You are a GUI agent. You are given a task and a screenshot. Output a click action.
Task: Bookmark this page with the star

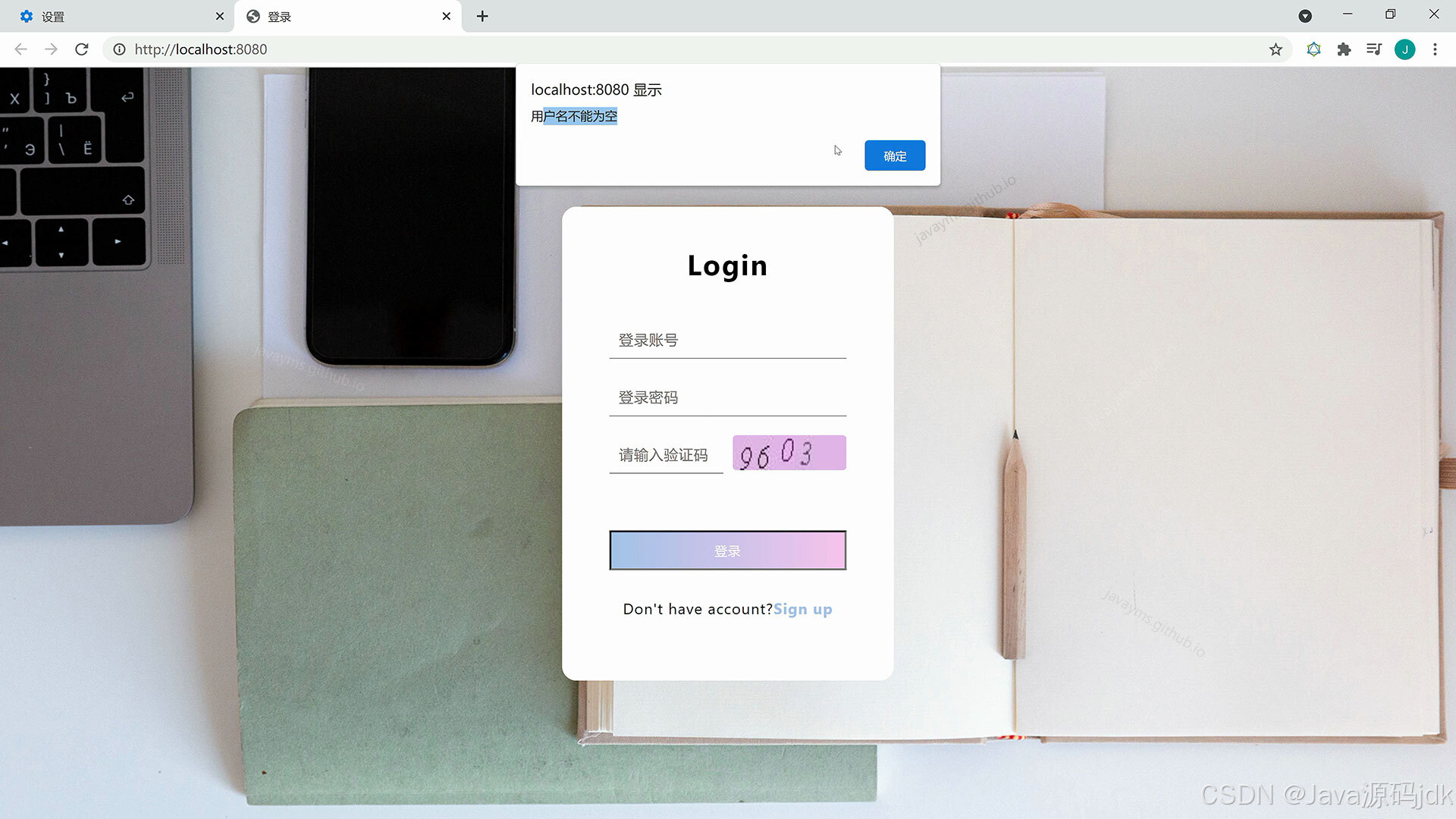coord(1276,49)
